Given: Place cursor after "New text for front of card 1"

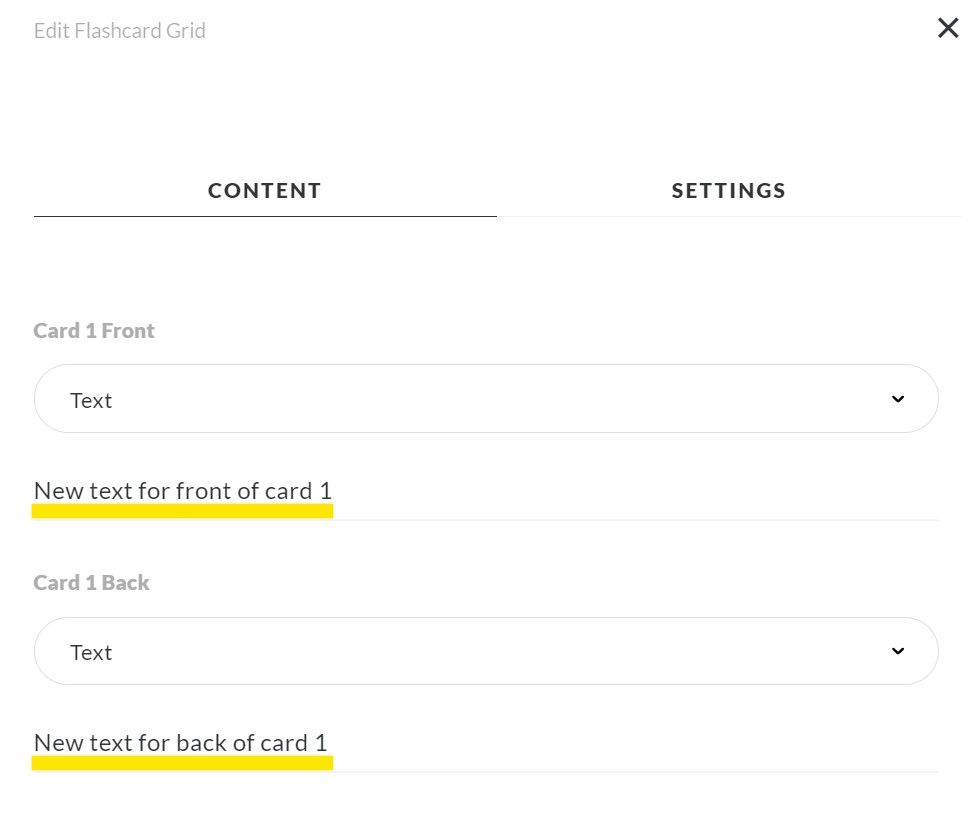Looking at the screenshot, I should (x=334, y=491).
